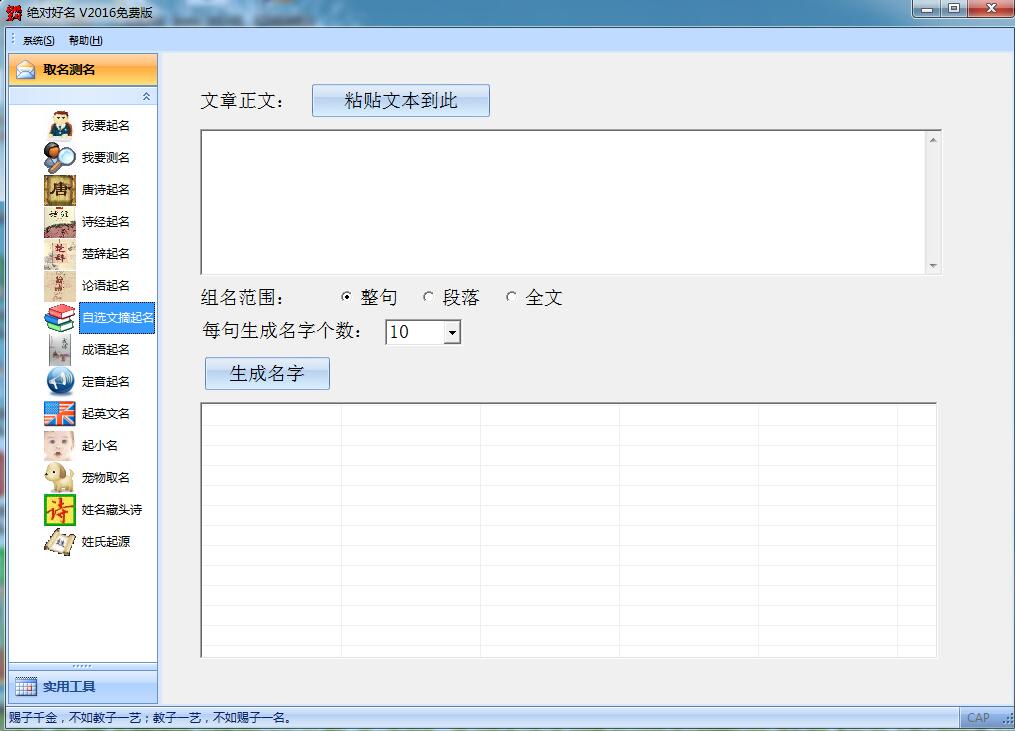1015x731 pixels.
Task: Click the 宠物取名 dog icon
Action: coord(60,477)
